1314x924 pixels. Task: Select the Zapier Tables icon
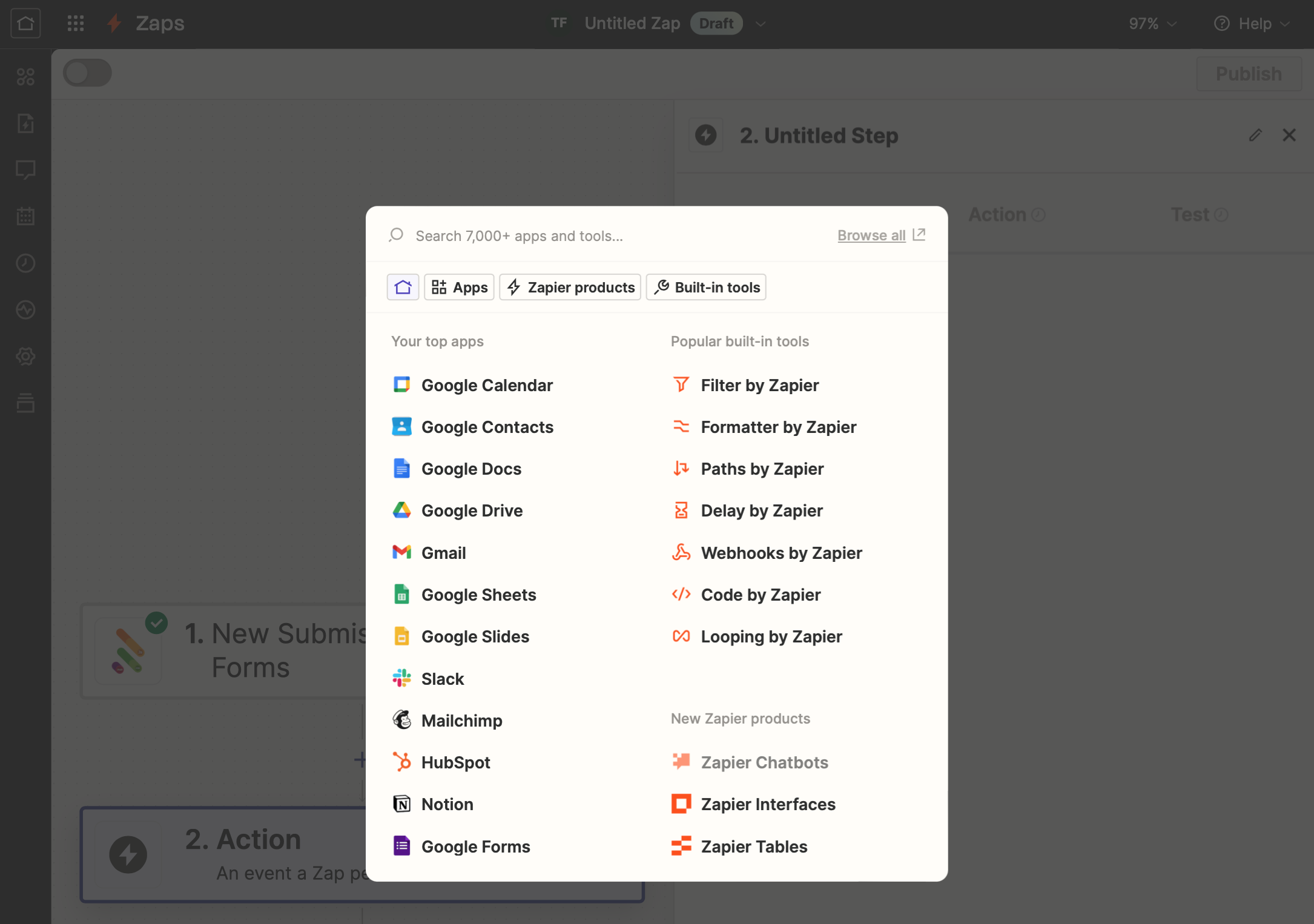[x=681, y=846]
